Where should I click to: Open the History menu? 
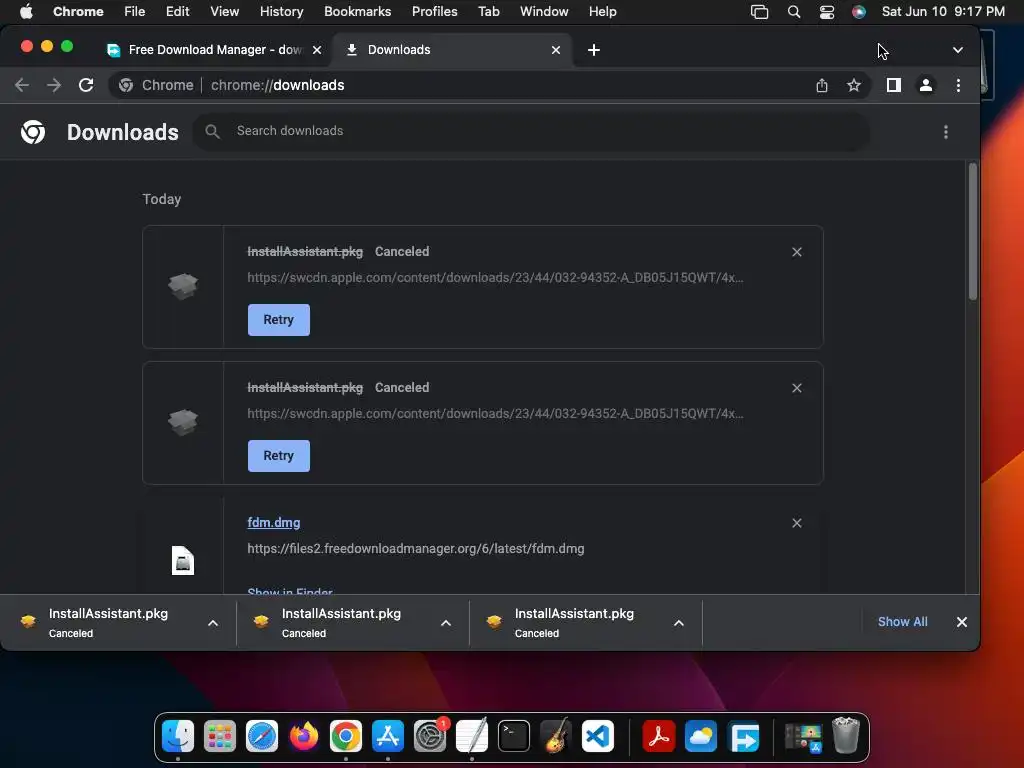tap(281, 11)
